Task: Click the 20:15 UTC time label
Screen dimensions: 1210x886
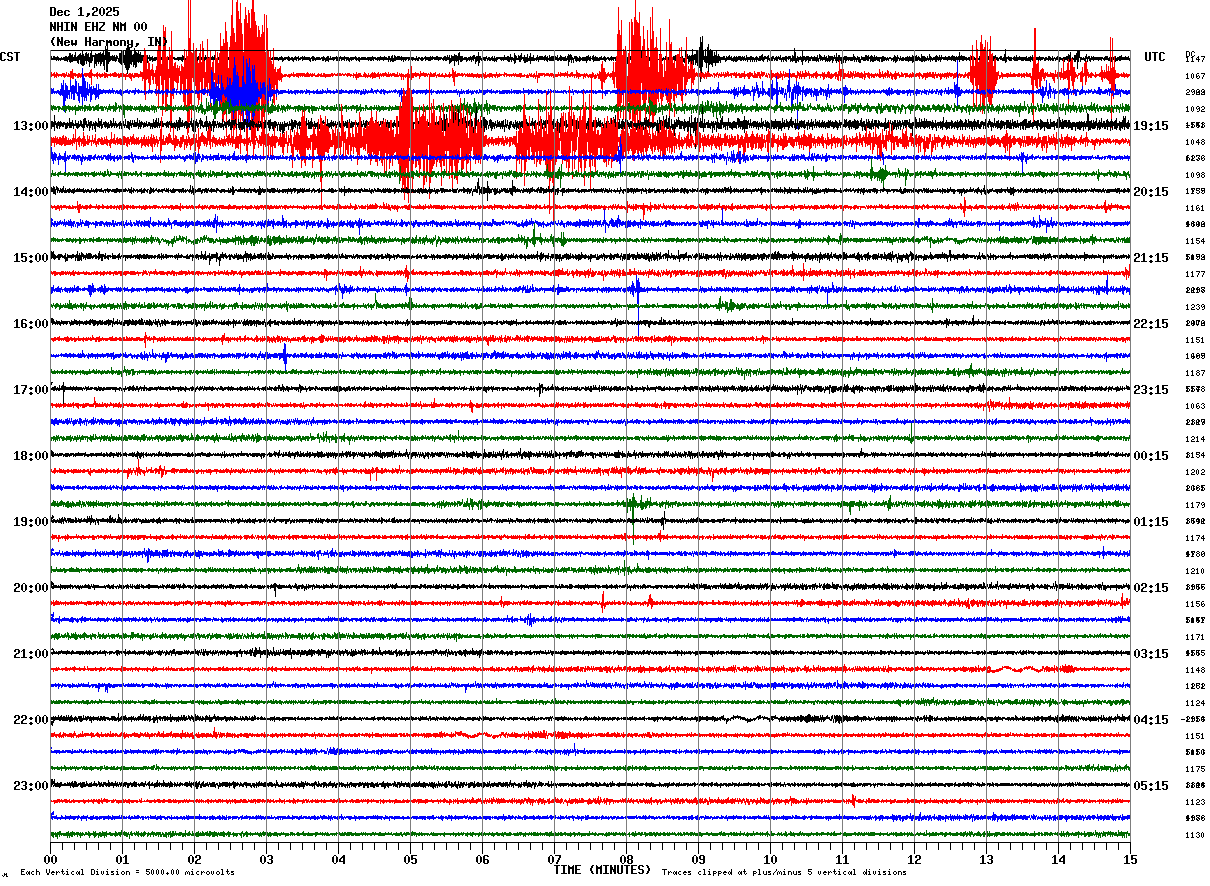Action: click(x=1151, y=191)
